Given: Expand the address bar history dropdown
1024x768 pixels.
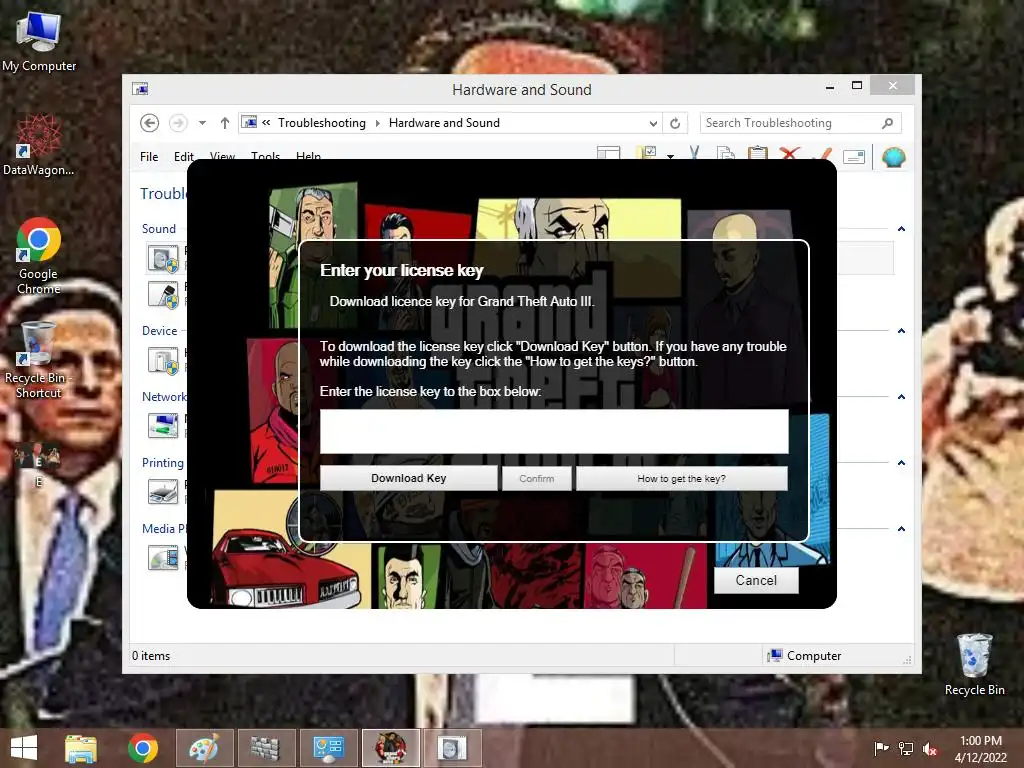Looking at the screenshot, I should point(653,123).
